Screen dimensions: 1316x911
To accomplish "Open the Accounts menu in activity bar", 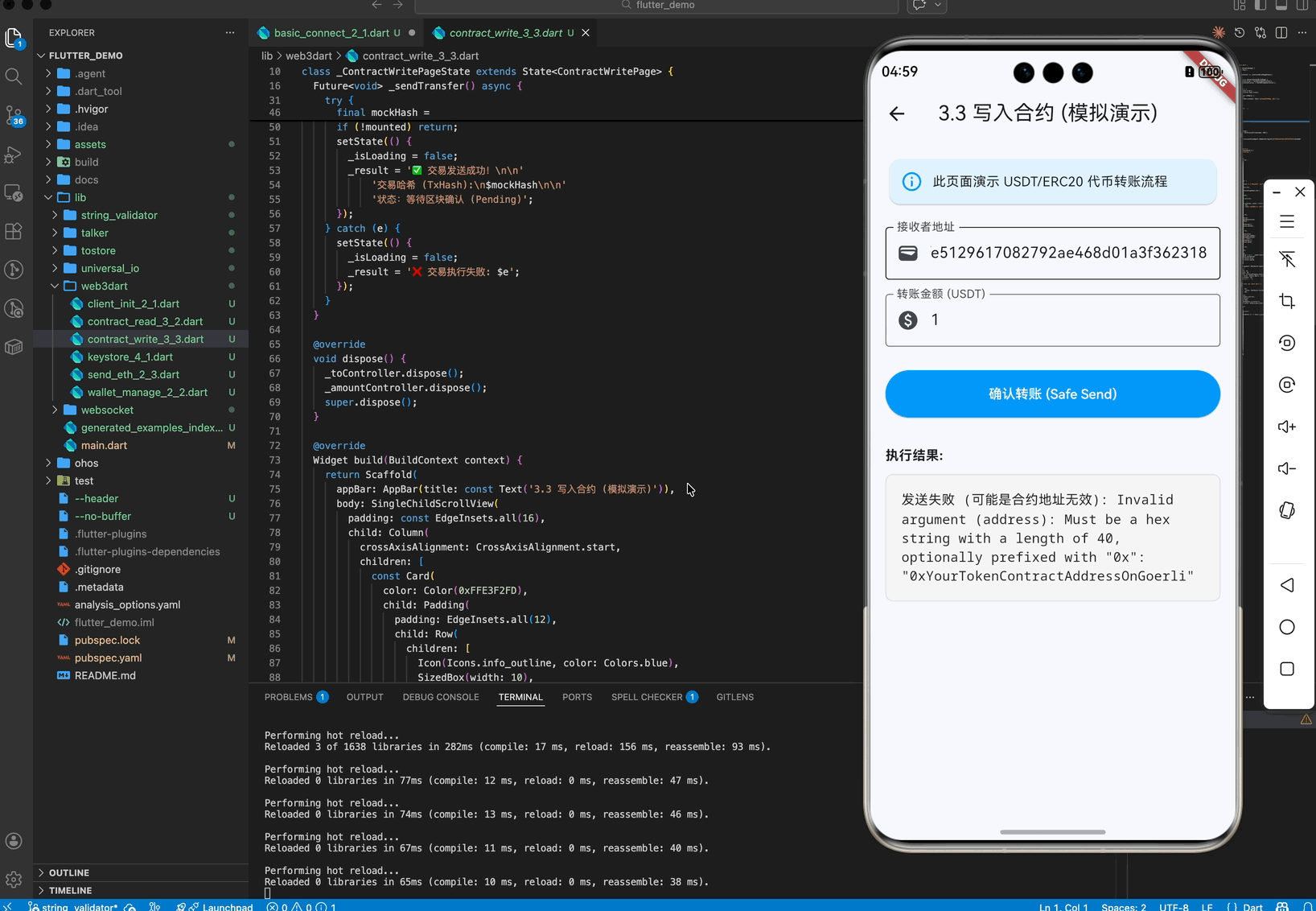I will point(14,841).
